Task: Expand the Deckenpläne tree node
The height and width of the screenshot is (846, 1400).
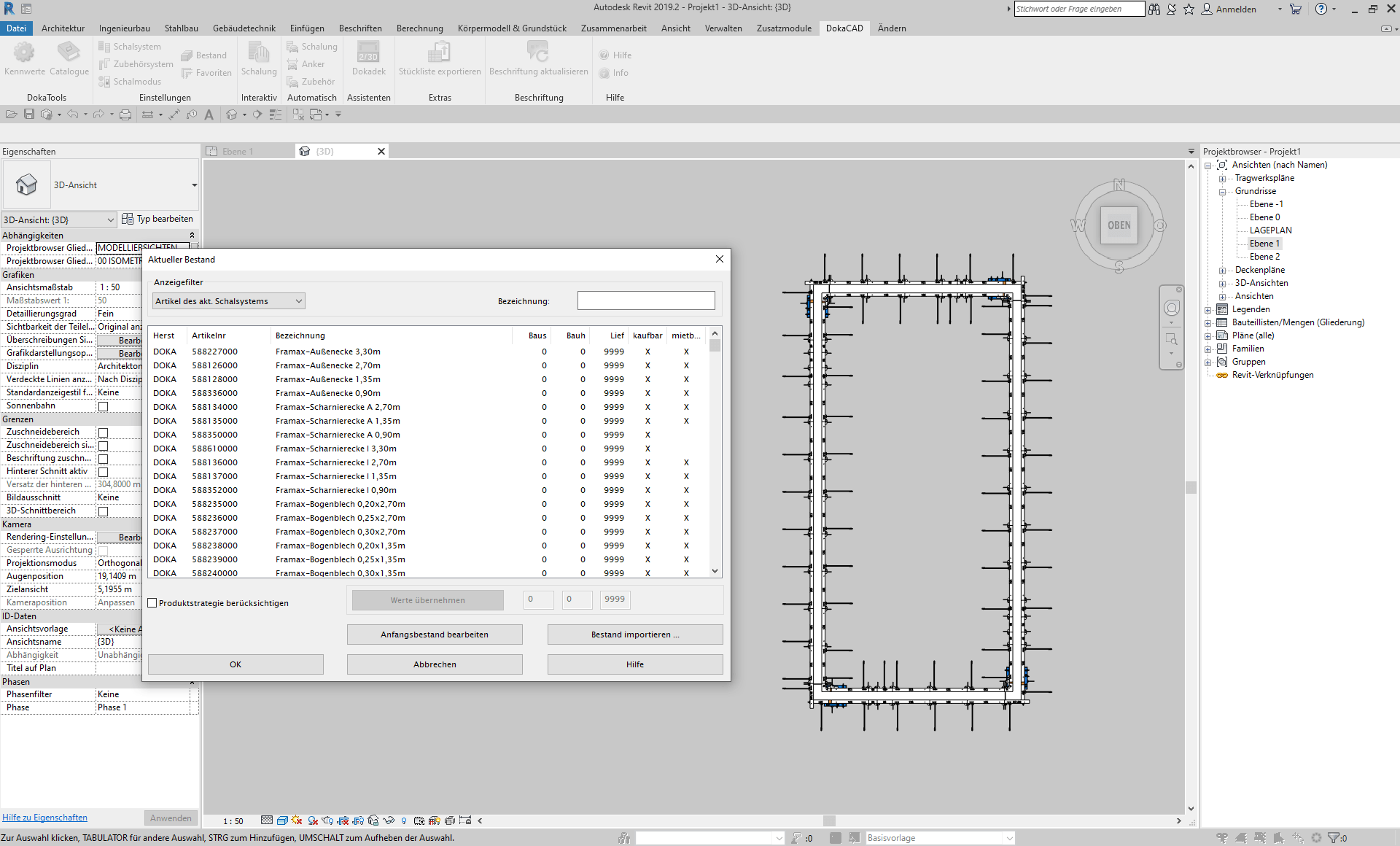Action: point(1222,271)
